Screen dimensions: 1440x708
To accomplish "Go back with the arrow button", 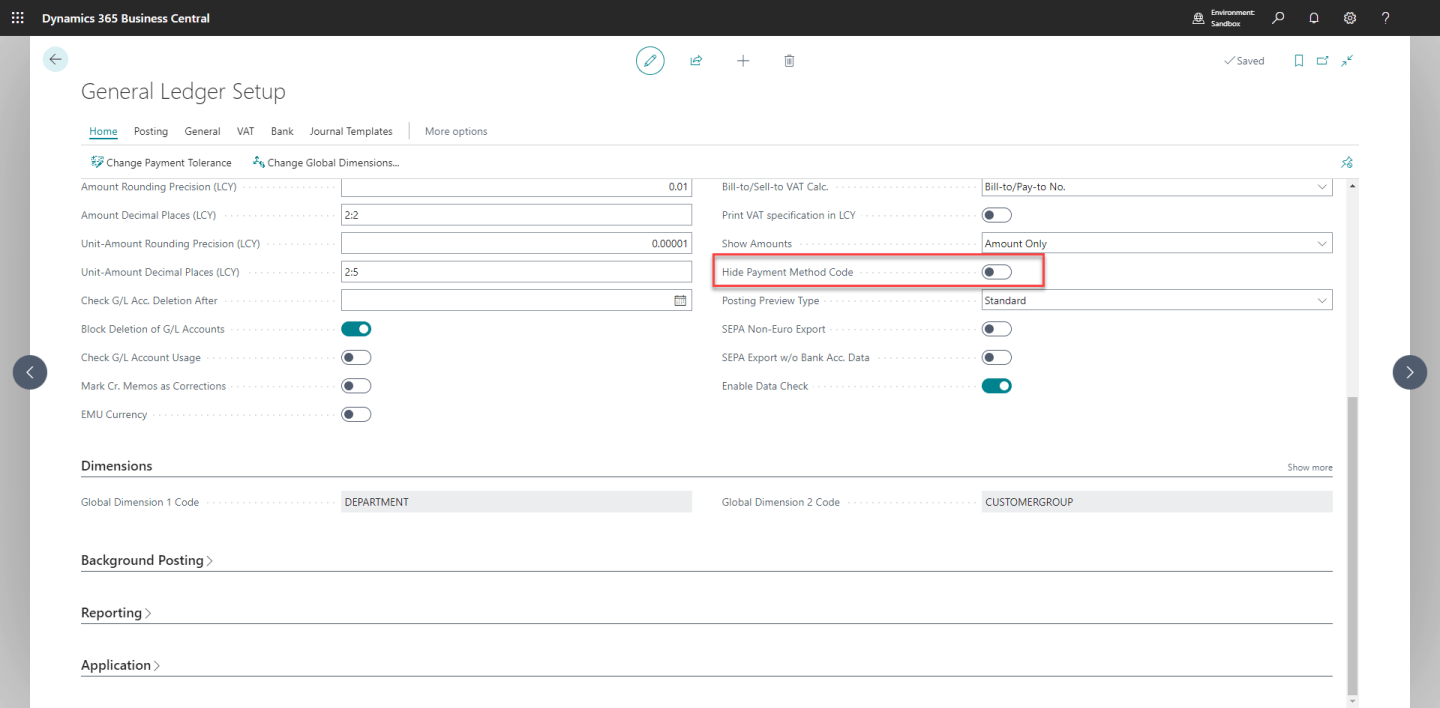I will [x=55, y=60].
